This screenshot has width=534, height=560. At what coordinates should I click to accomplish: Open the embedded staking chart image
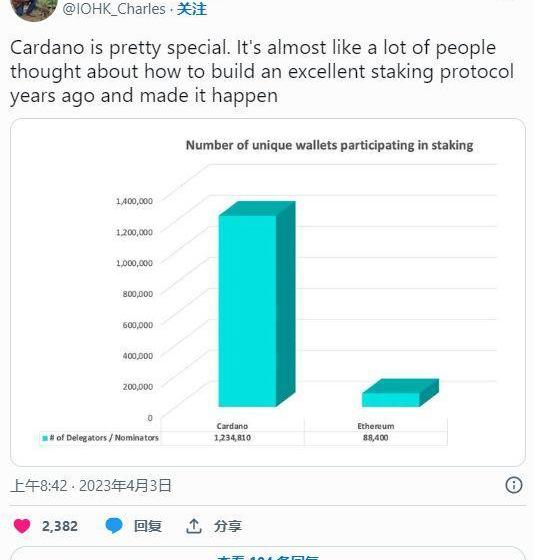(x=268, y=292)
